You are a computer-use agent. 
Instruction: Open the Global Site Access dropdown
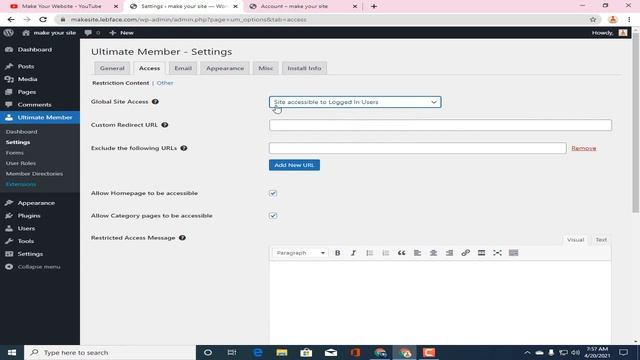pyautogui.click(x=355, y=102)
